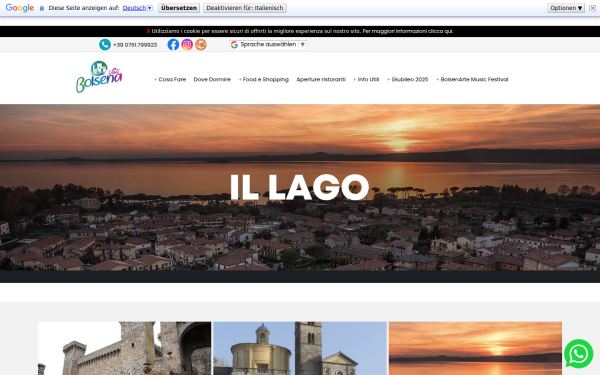Open the Sprache auswählen language selector
The image size is (600, 375).
pyautogui.click(x=268, y=45)
